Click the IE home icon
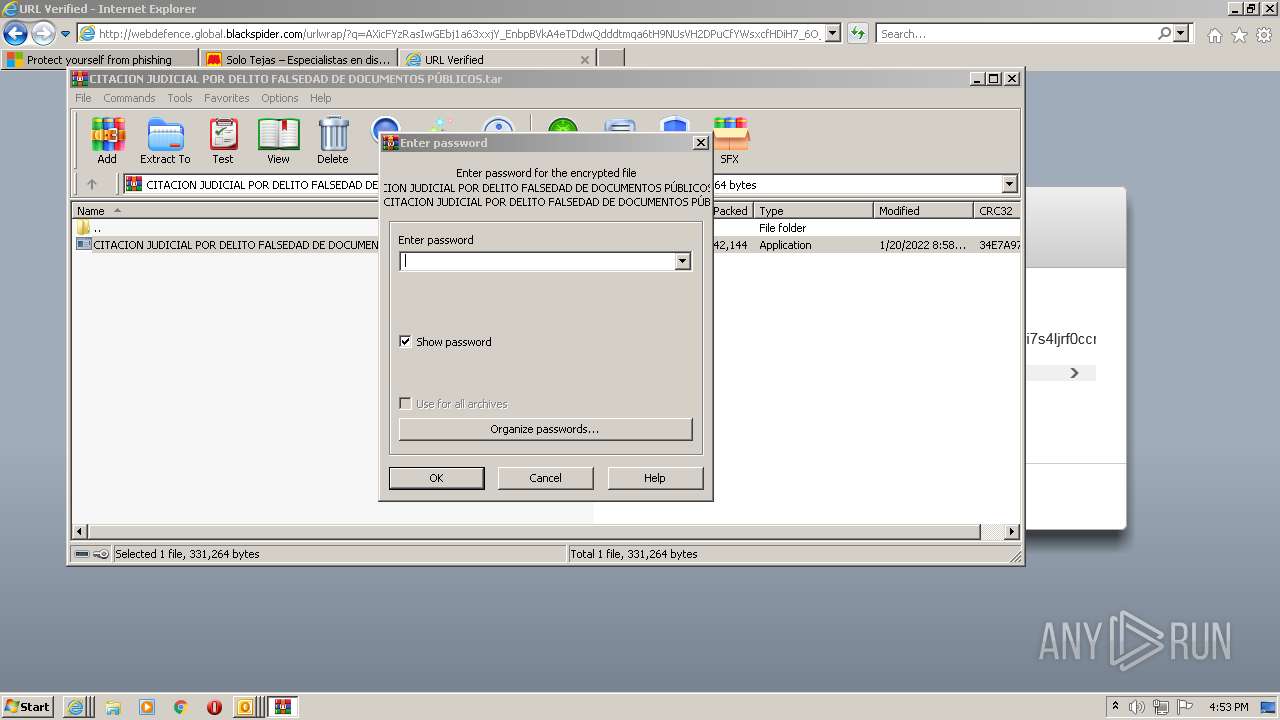 coord(1214,35)
